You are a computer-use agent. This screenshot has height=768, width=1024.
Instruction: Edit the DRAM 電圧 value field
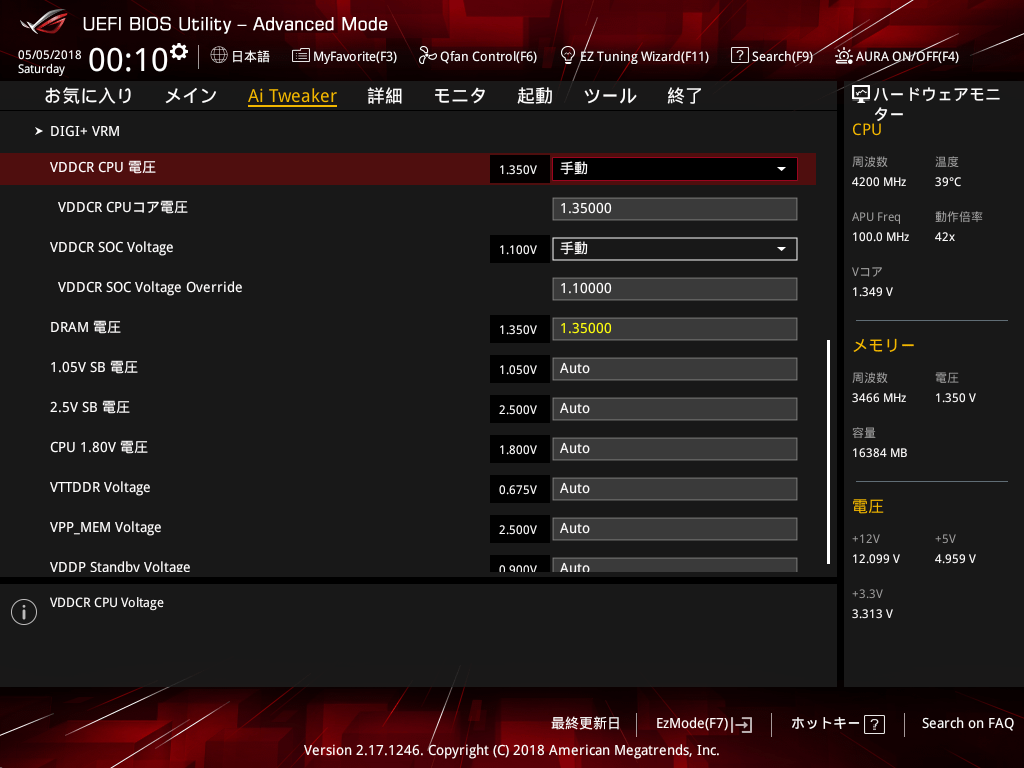coord(675,328)
